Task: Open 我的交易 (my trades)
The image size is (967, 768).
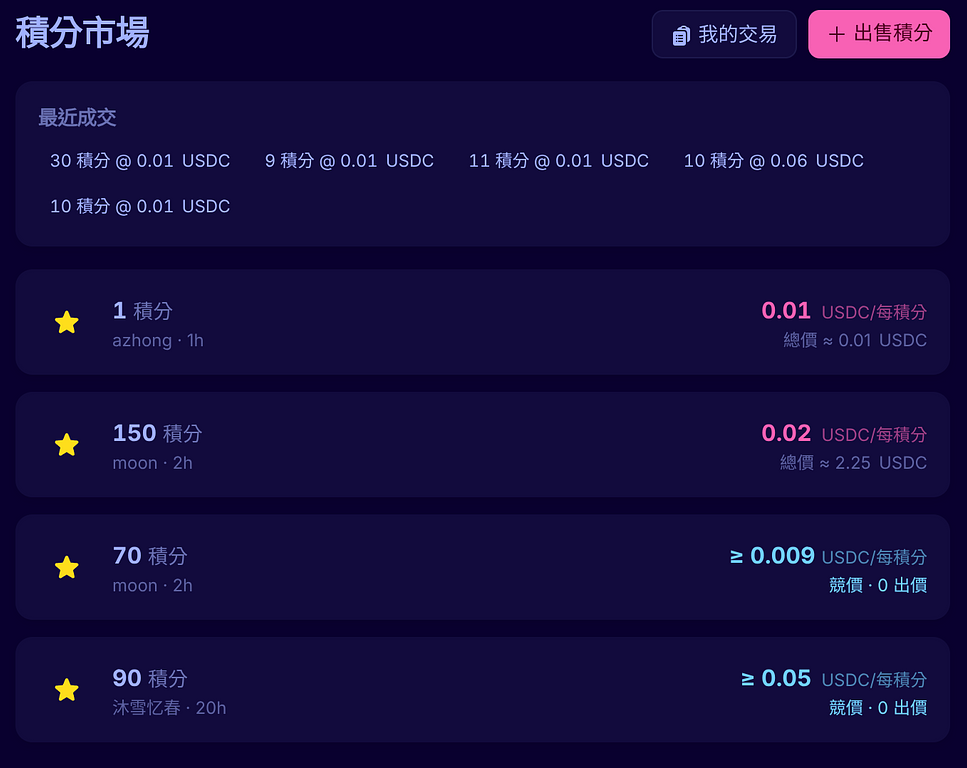Action: point(724,34)
